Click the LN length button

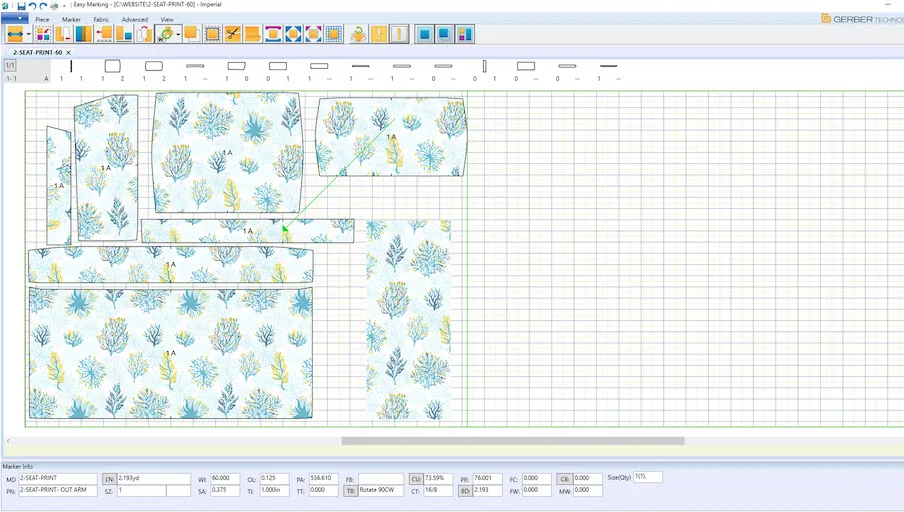click(109, 479)
